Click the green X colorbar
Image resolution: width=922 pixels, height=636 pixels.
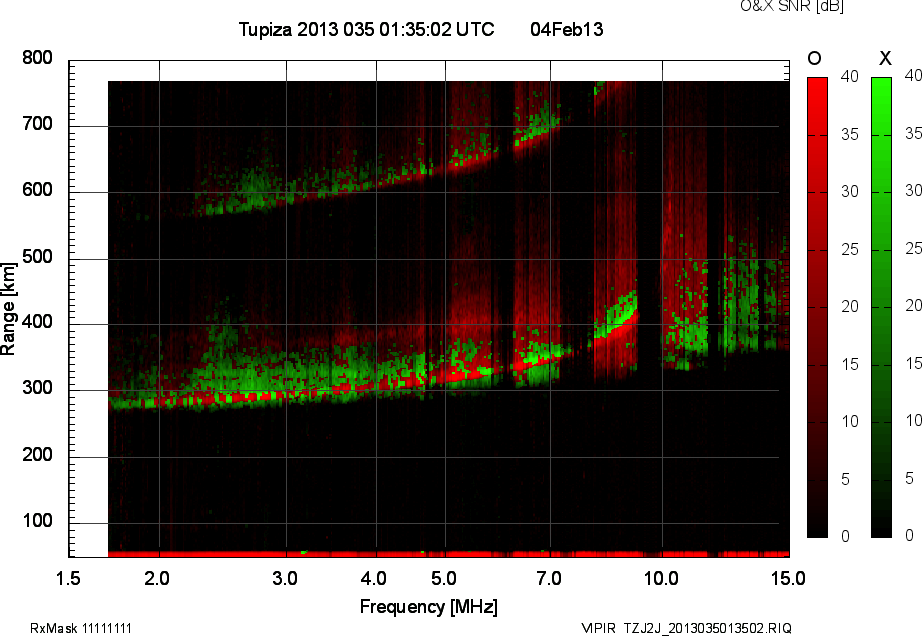click(881, 307)
